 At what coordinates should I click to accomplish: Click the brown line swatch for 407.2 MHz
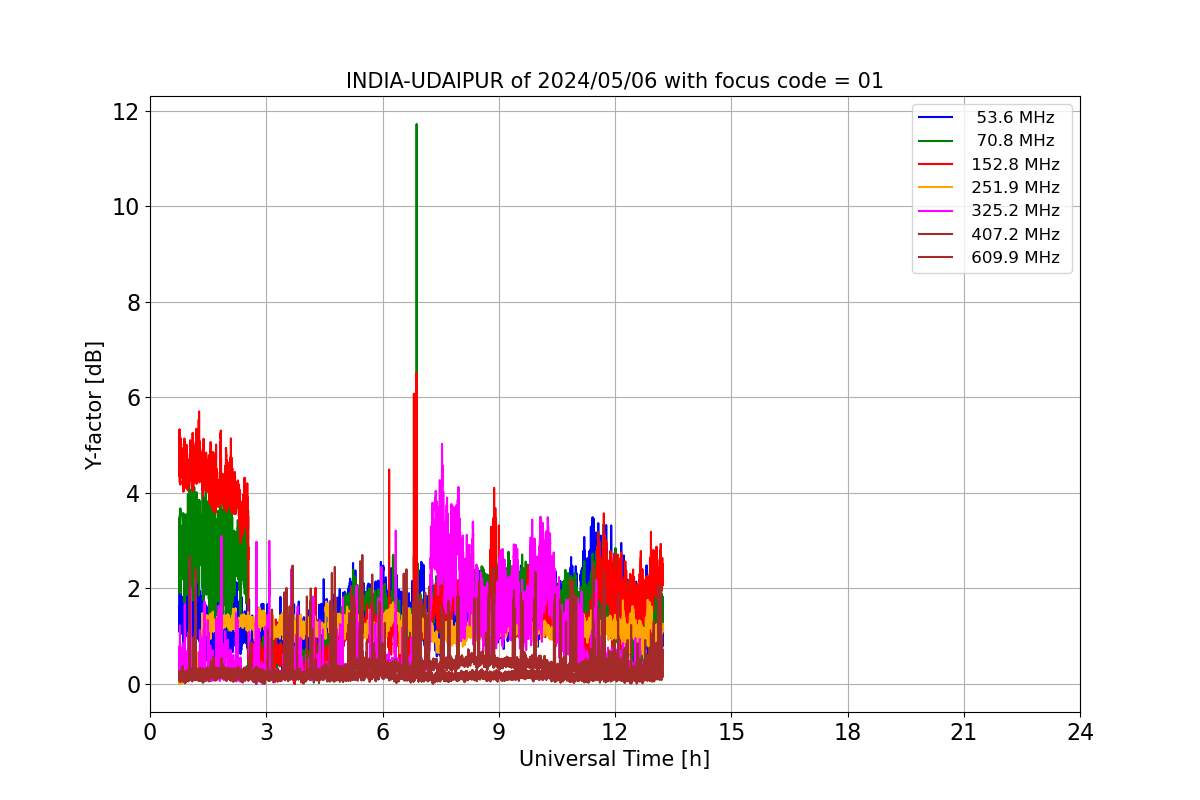936,234
